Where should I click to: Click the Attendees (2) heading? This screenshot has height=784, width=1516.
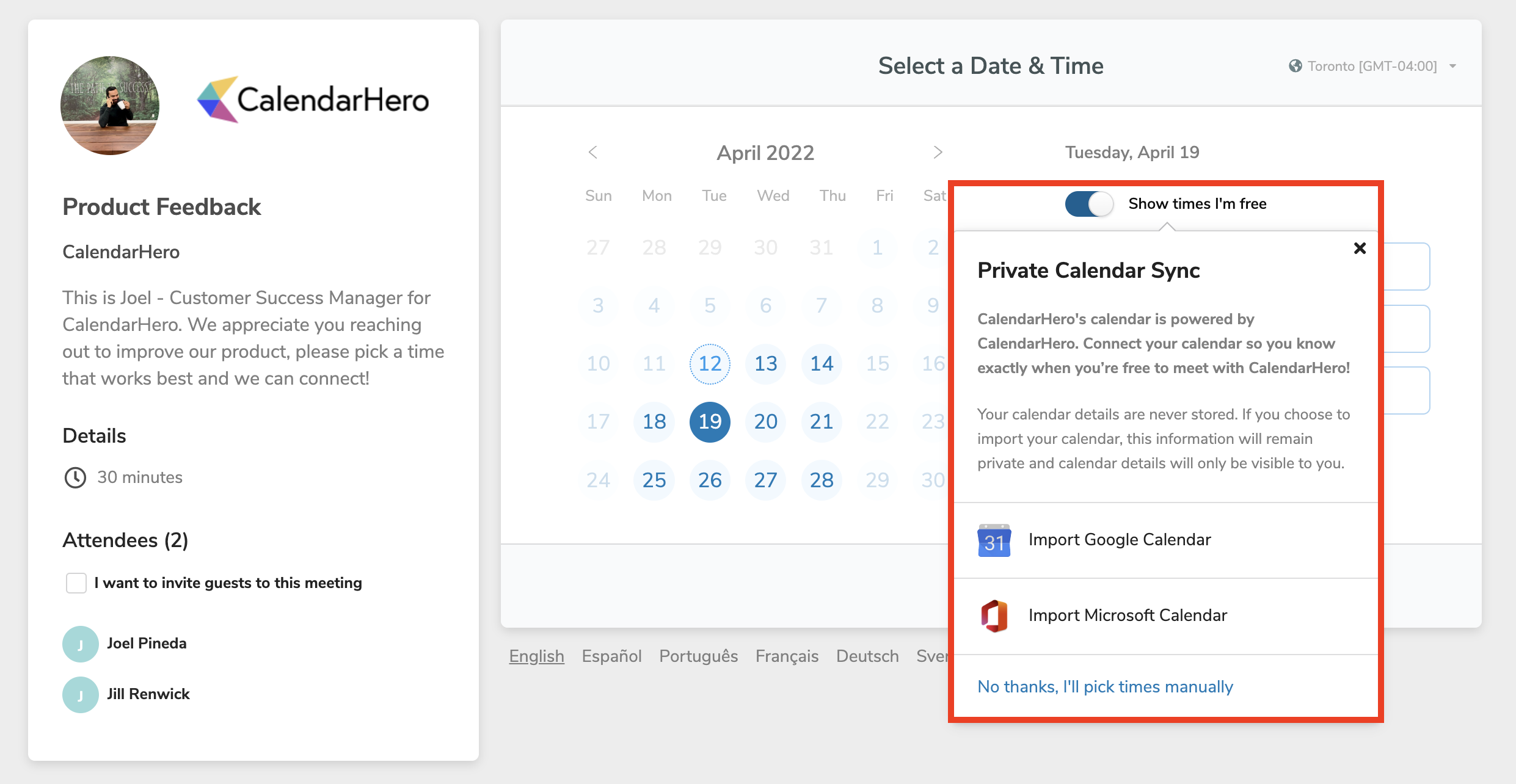click(125, 540)
